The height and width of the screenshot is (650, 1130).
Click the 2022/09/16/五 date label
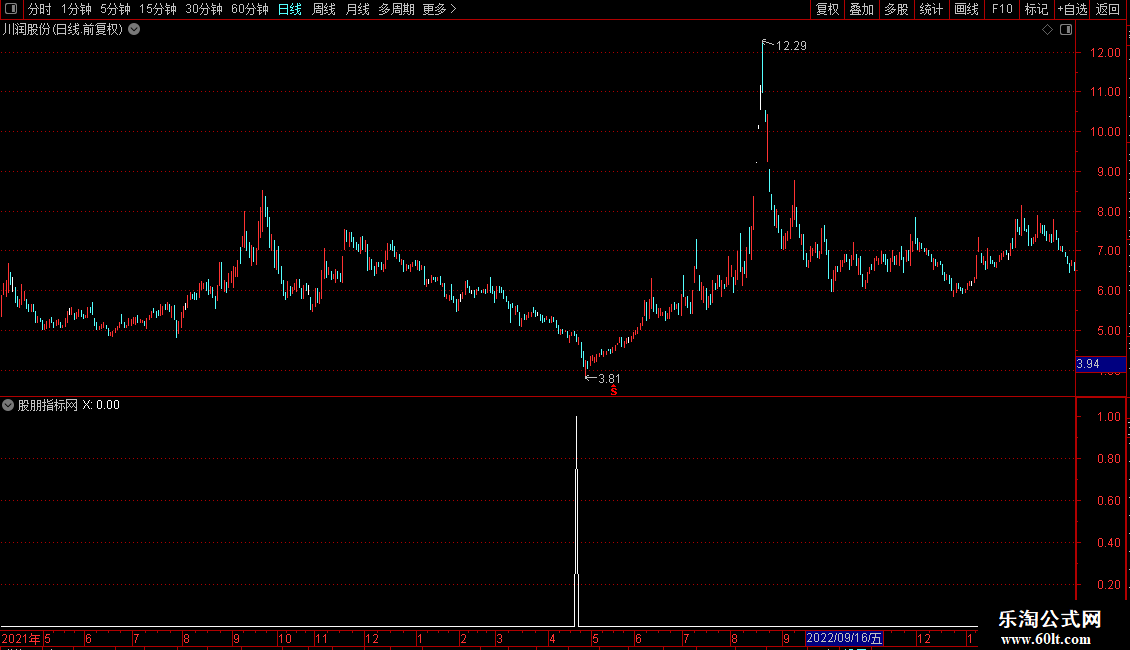point(844,638)
